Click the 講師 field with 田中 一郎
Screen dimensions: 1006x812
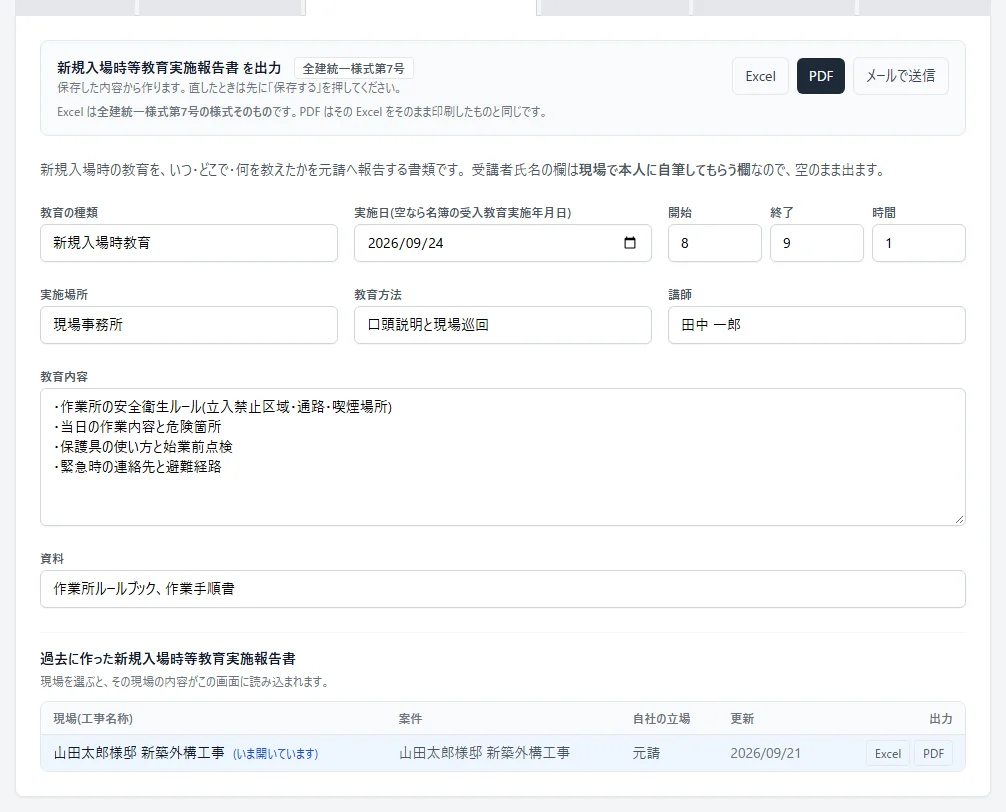coord(816,325)
